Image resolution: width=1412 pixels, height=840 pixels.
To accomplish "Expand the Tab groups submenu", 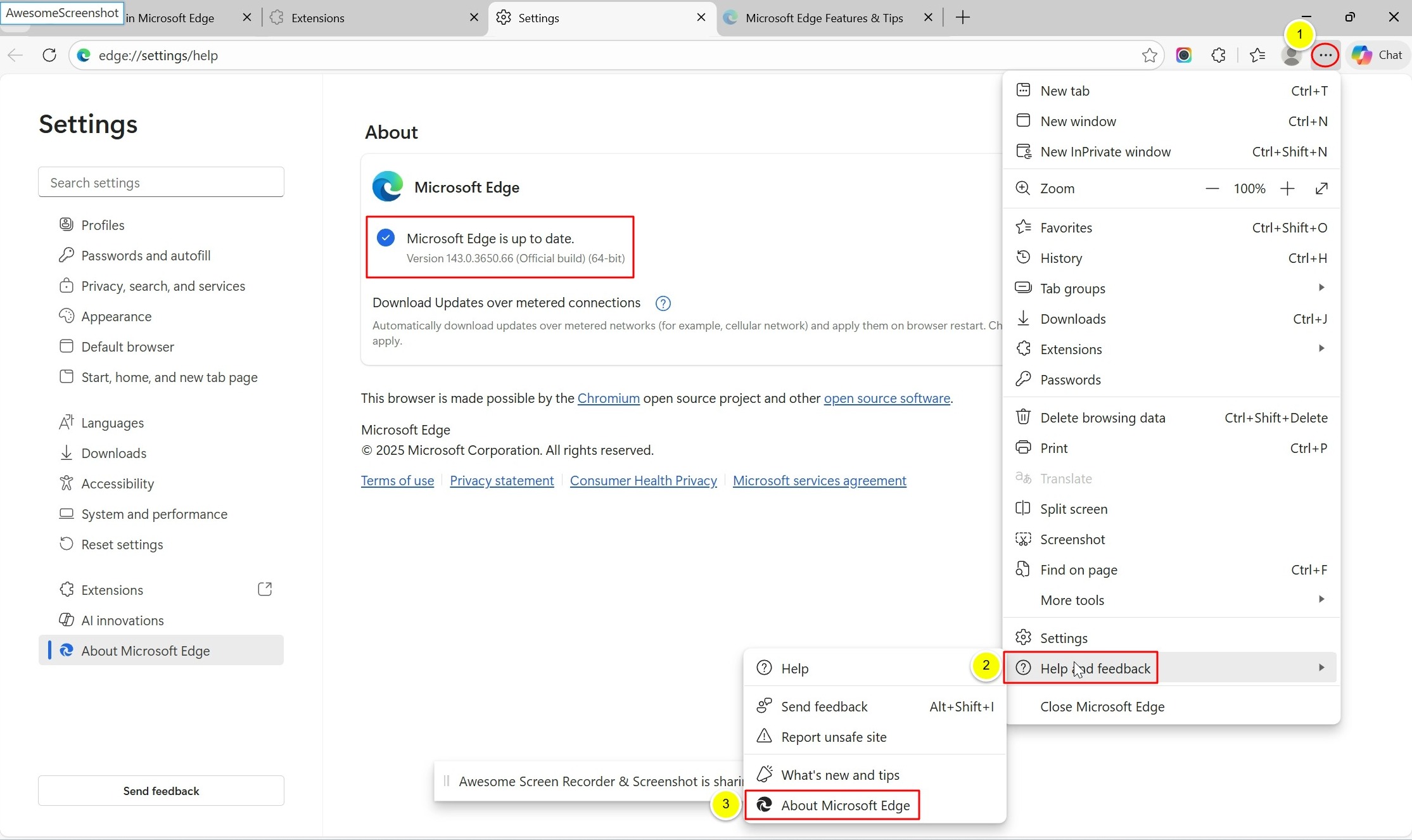I will [1321, 288].
